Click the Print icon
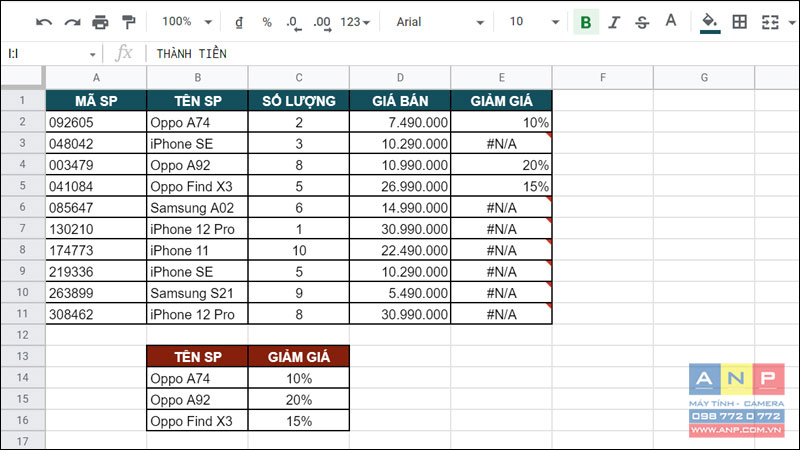 coord(100,22)
